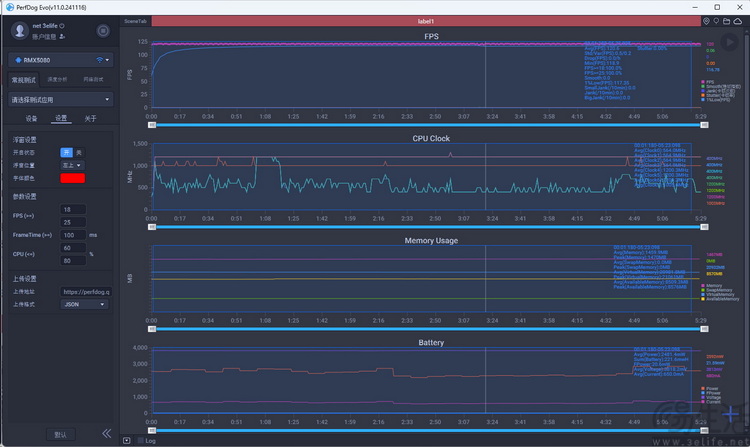Click the plain location pin icon
This screenshot has width=750, height=447.
(x=716, y=21)
